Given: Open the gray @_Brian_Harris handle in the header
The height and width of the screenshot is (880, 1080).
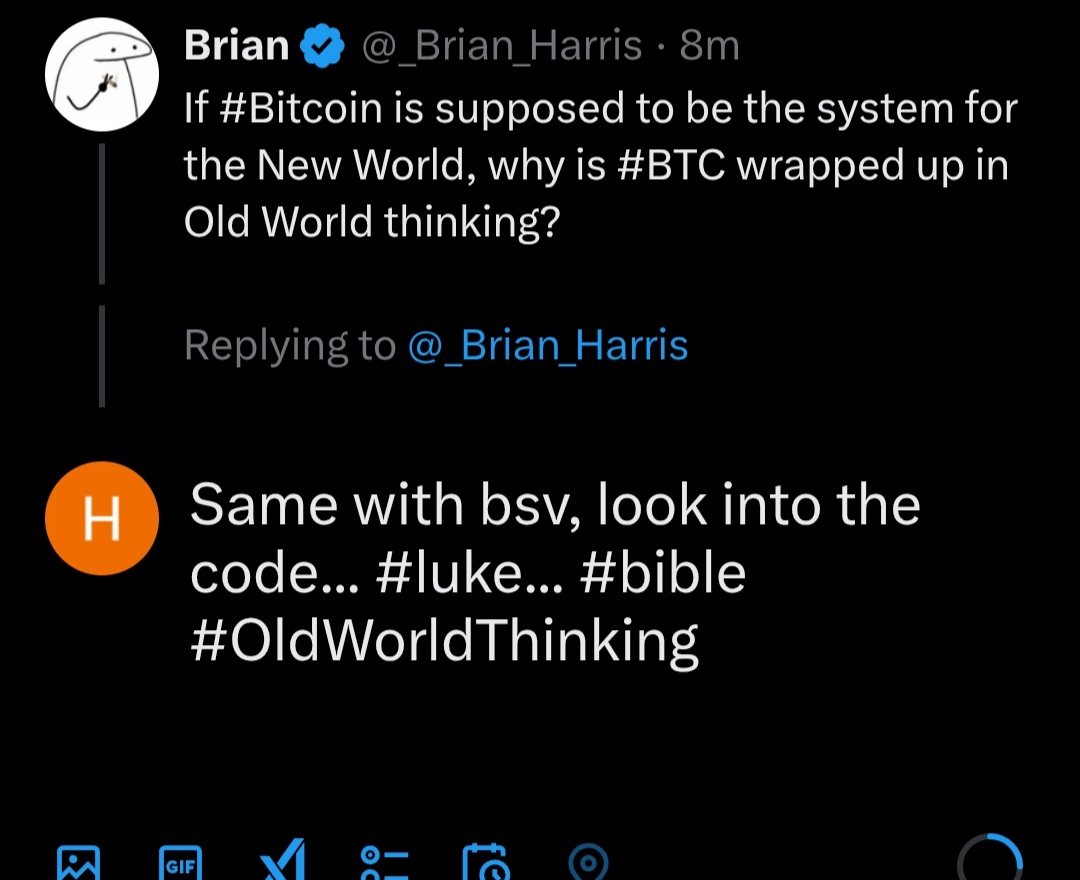Looking at the screenshot, I should coord(501,46).
